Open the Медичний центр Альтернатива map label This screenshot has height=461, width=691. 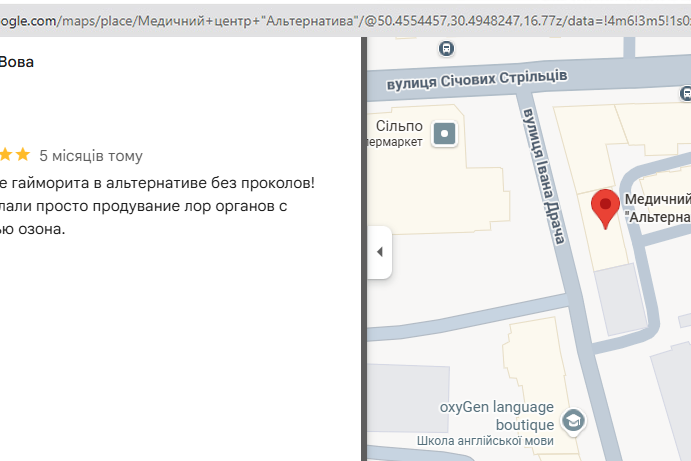point(657,208)
